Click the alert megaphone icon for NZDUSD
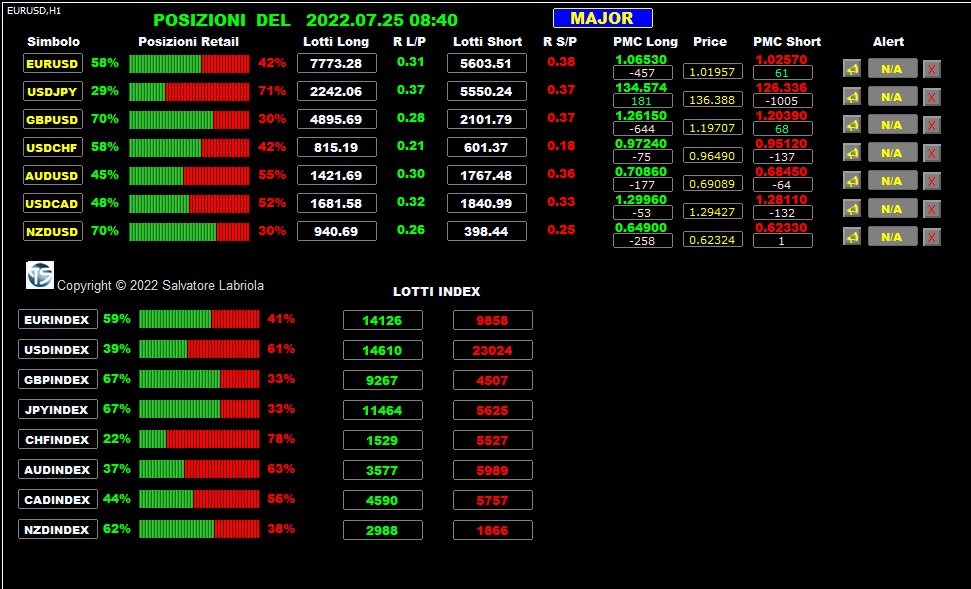 (x=852, y=237)
